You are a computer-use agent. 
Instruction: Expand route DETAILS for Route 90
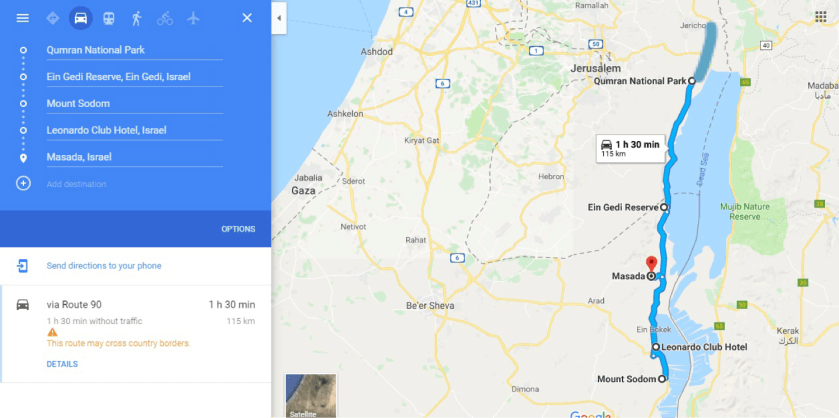pos(62,364)
